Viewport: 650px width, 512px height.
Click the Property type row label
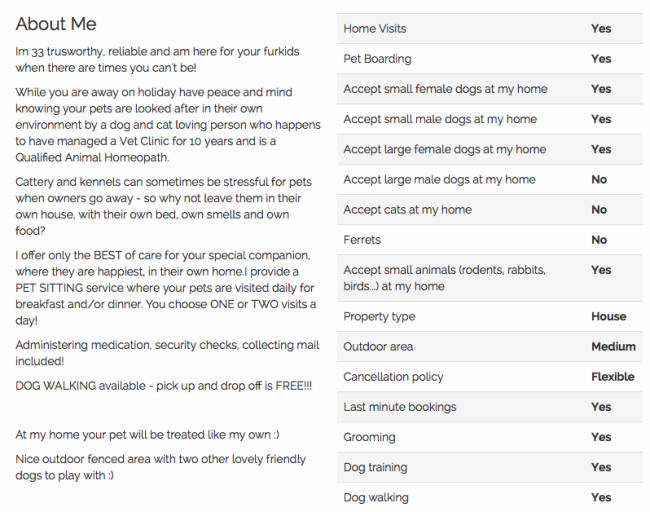[x=379, y=317]
